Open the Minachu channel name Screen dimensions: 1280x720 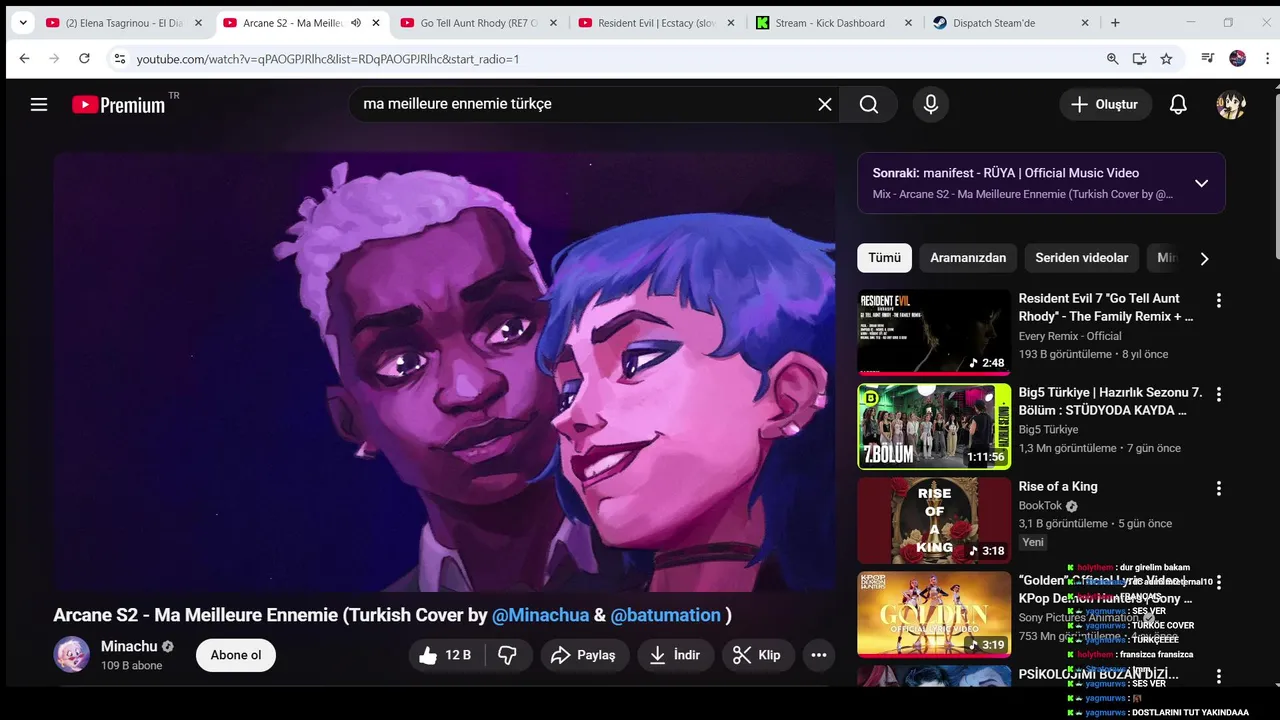pos(129,646)
